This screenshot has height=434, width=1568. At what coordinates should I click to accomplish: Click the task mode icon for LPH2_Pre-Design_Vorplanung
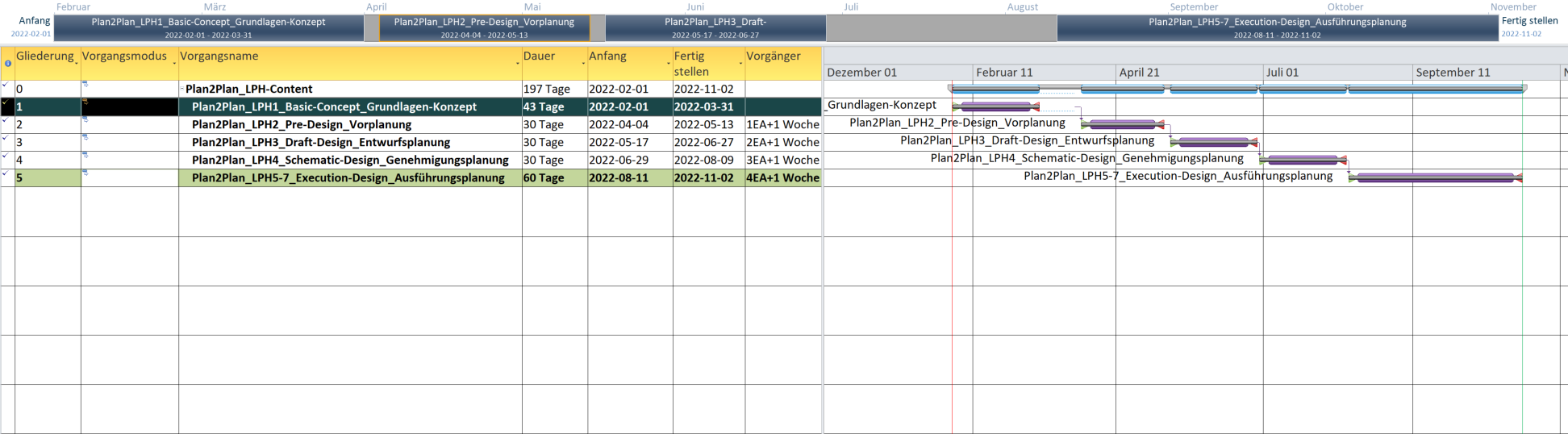coord(85,119)
